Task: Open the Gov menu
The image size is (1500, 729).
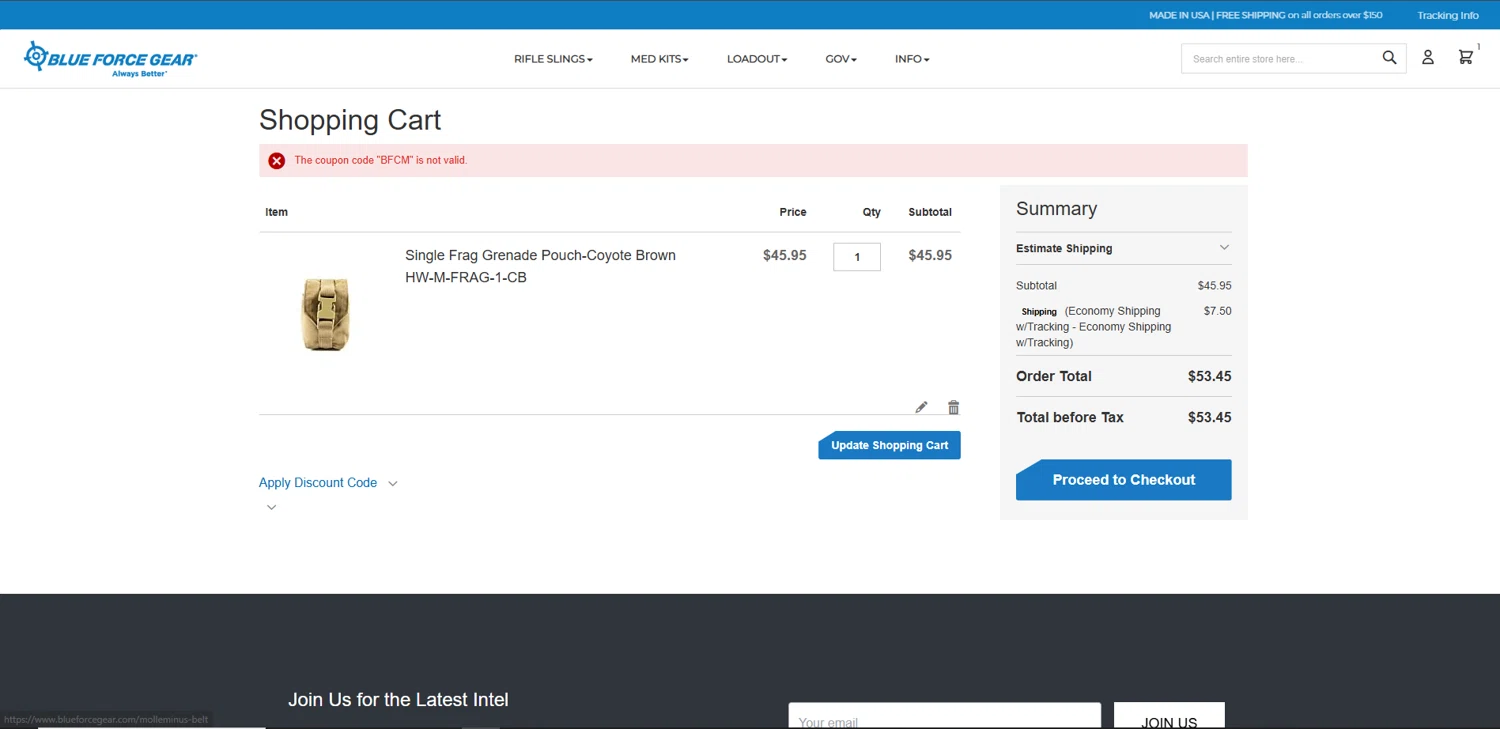Action: pyautogui.click(x=841, y=59)
